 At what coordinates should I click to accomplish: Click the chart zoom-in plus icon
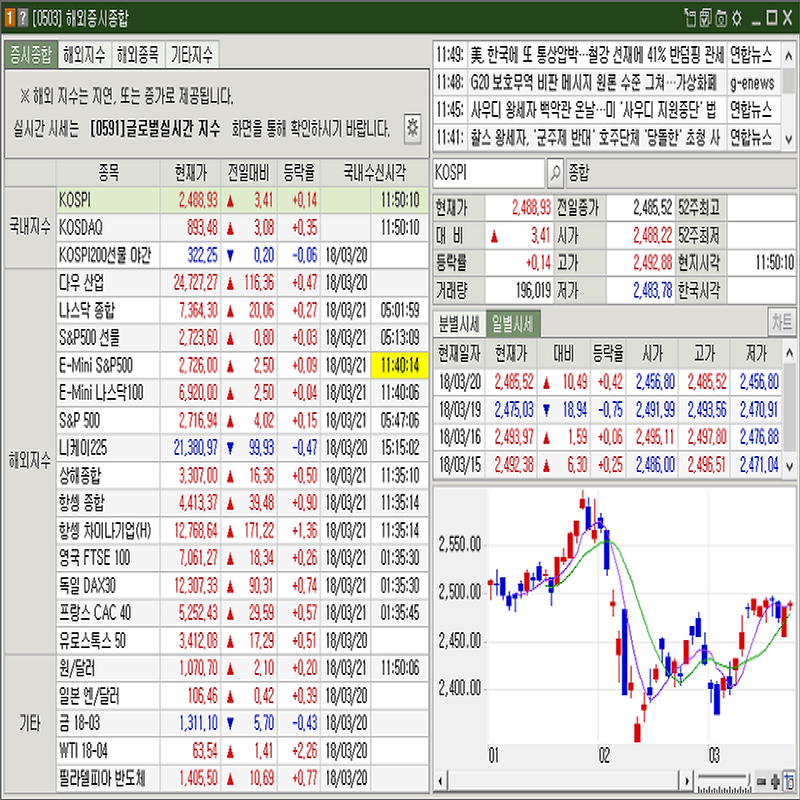[x=775, y=780]
